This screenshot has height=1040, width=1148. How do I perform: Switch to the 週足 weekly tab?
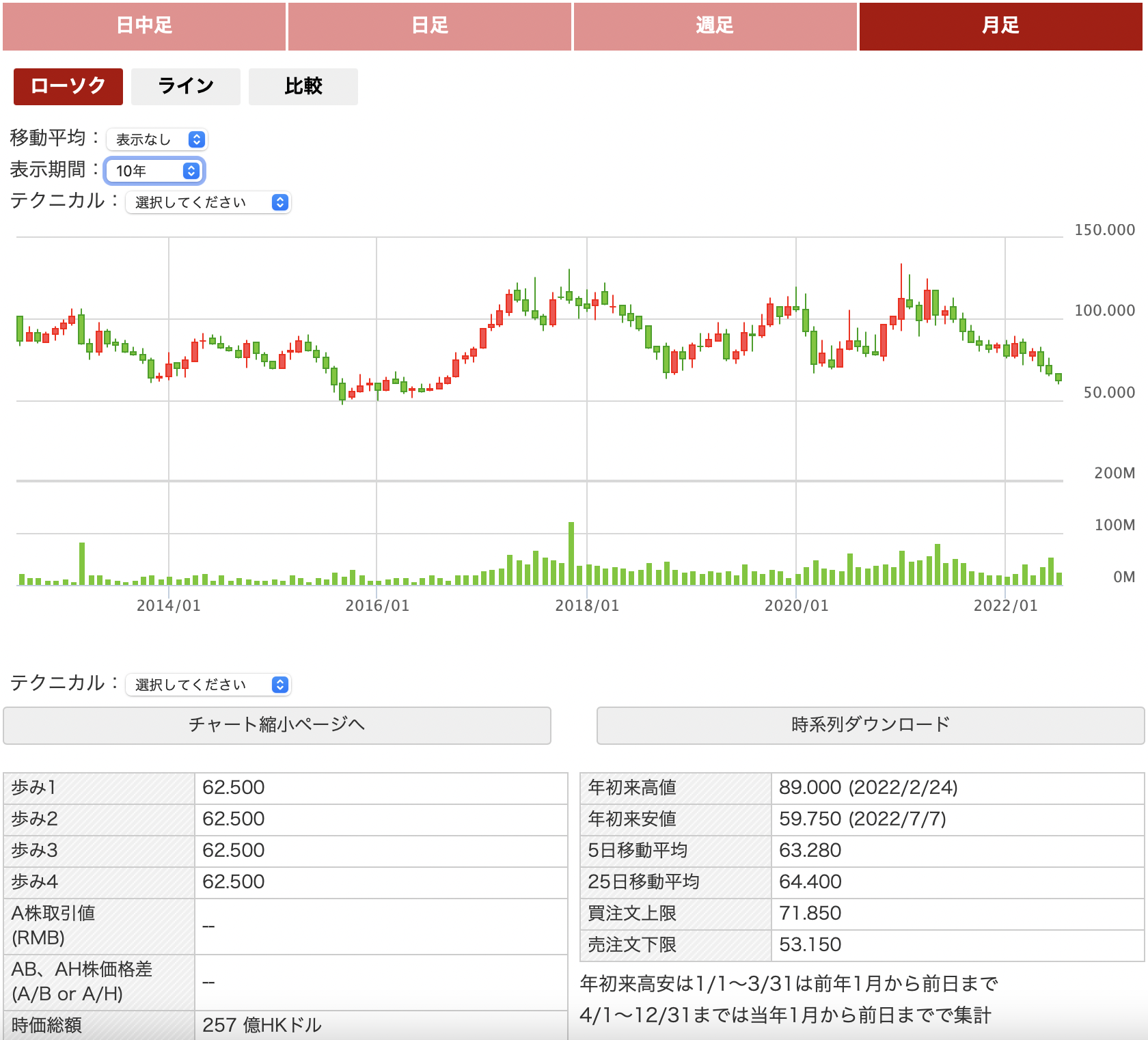click(x=715, y=26)
